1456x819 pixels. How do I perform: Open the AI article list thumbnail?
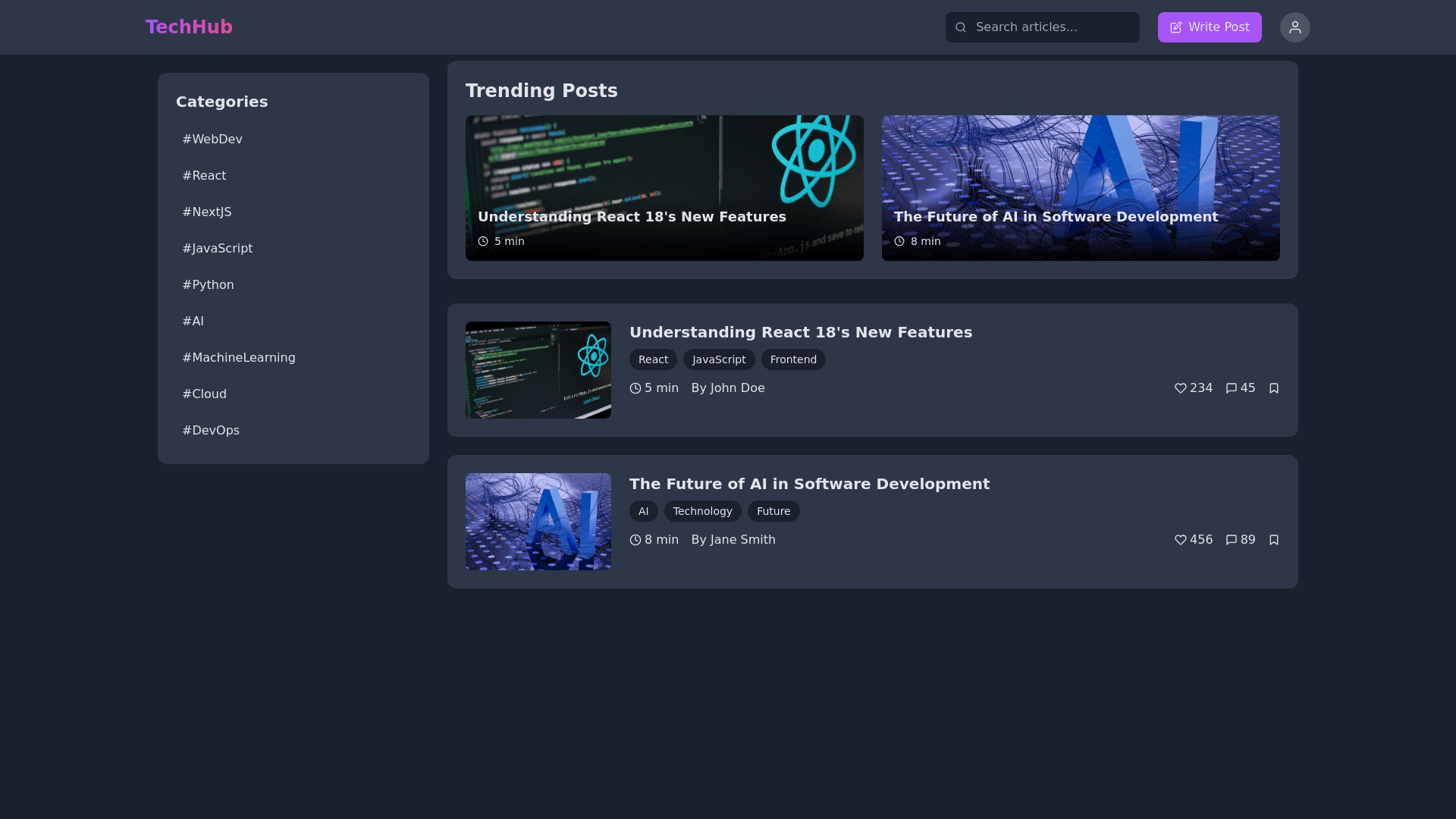tap(538, 522)
